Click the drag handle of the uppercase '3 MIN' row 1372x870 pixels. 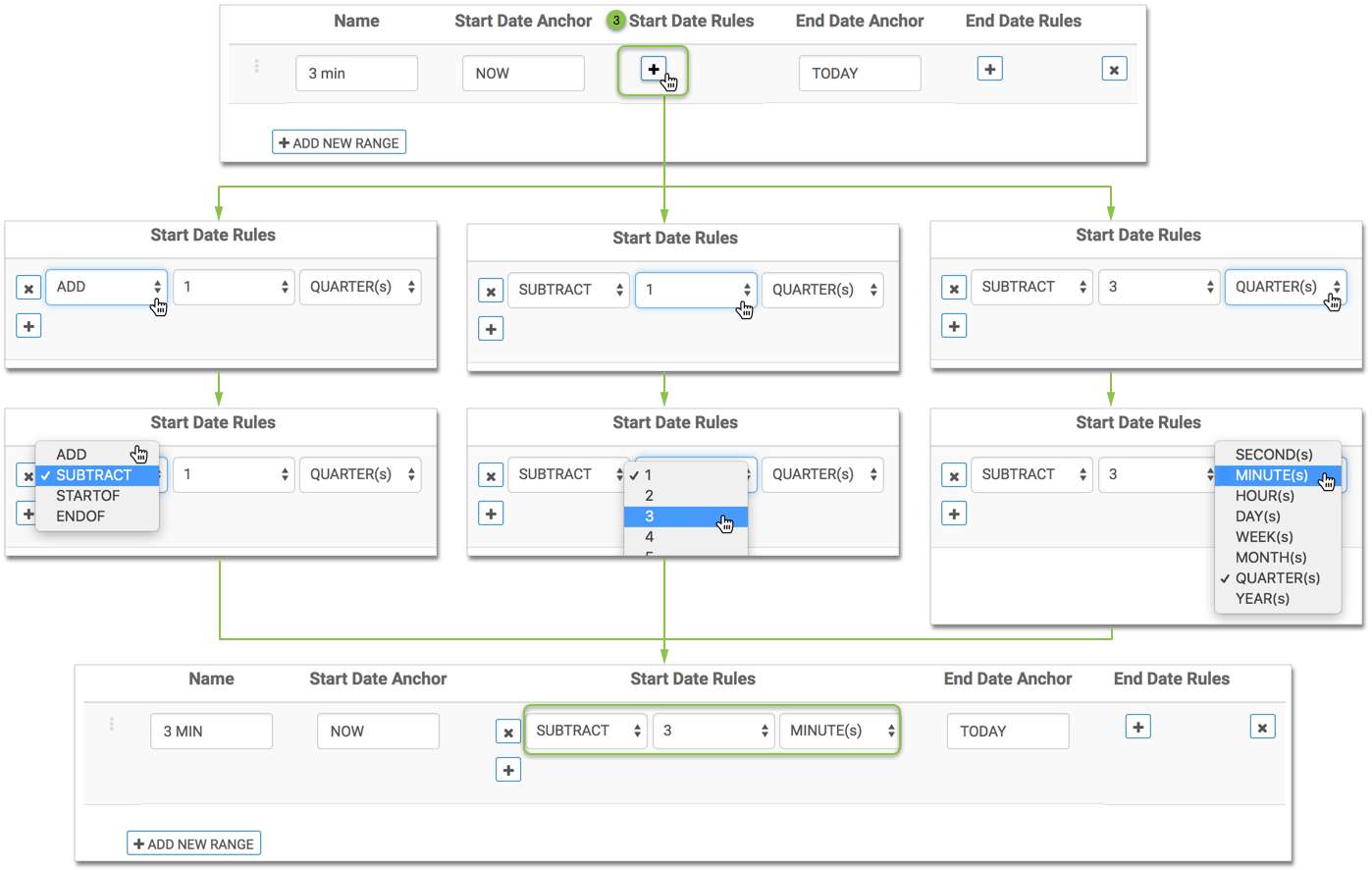(x=112, y=724)
